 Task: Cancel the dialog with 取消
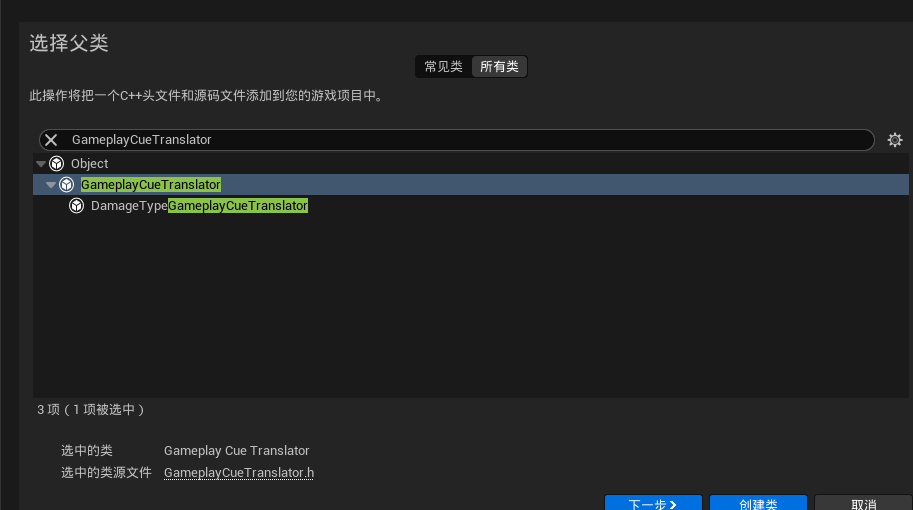[863, 504]
